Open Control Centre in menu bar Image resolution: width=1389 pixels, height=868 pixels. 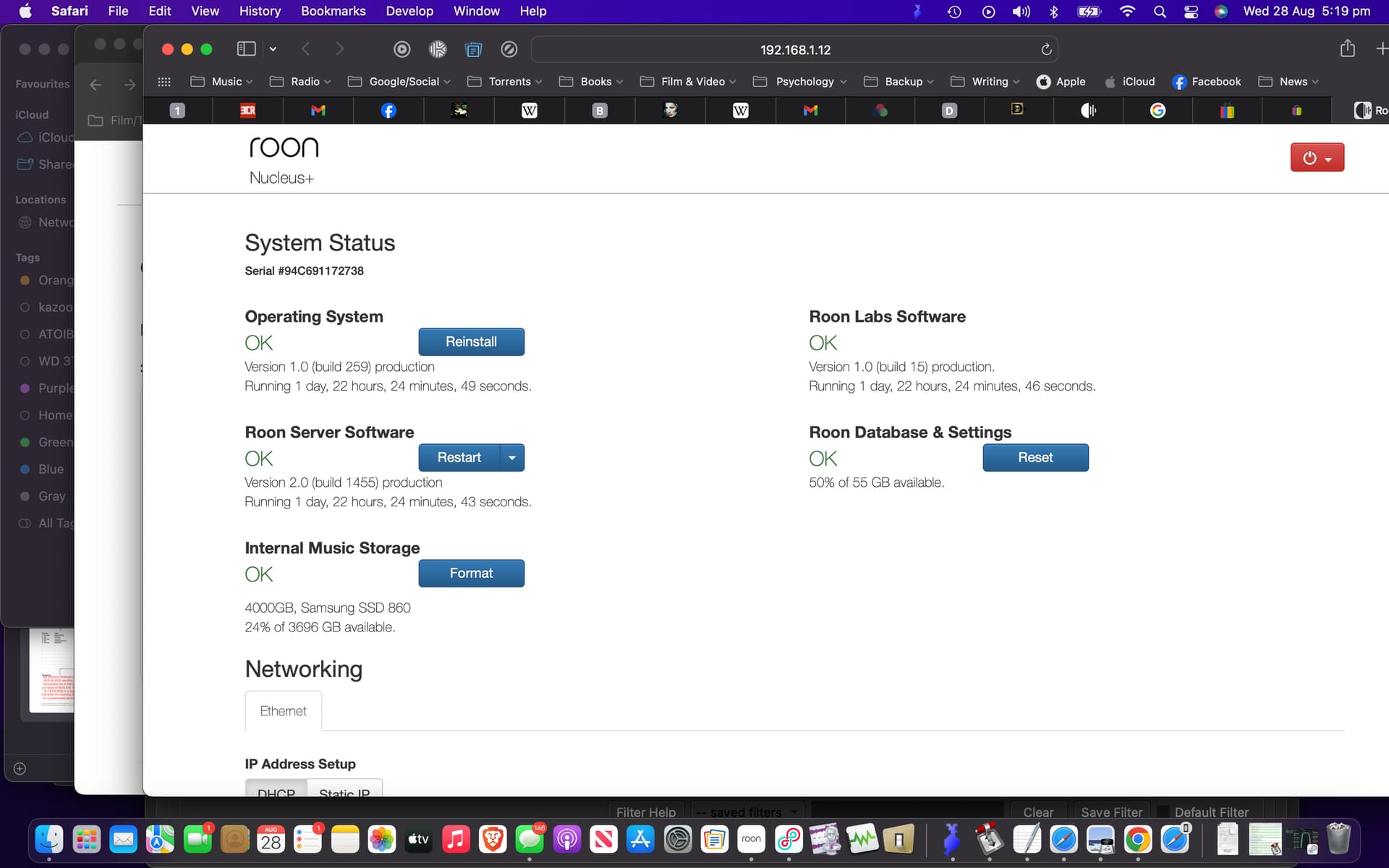point(1191,11)
